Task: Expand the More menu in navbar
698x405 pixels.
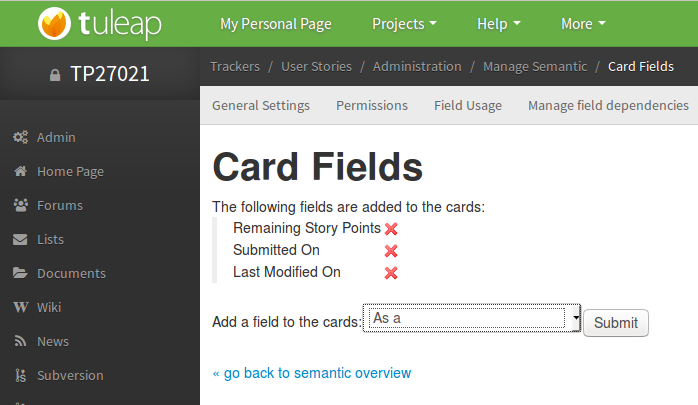Action: (x=583, y=24)
